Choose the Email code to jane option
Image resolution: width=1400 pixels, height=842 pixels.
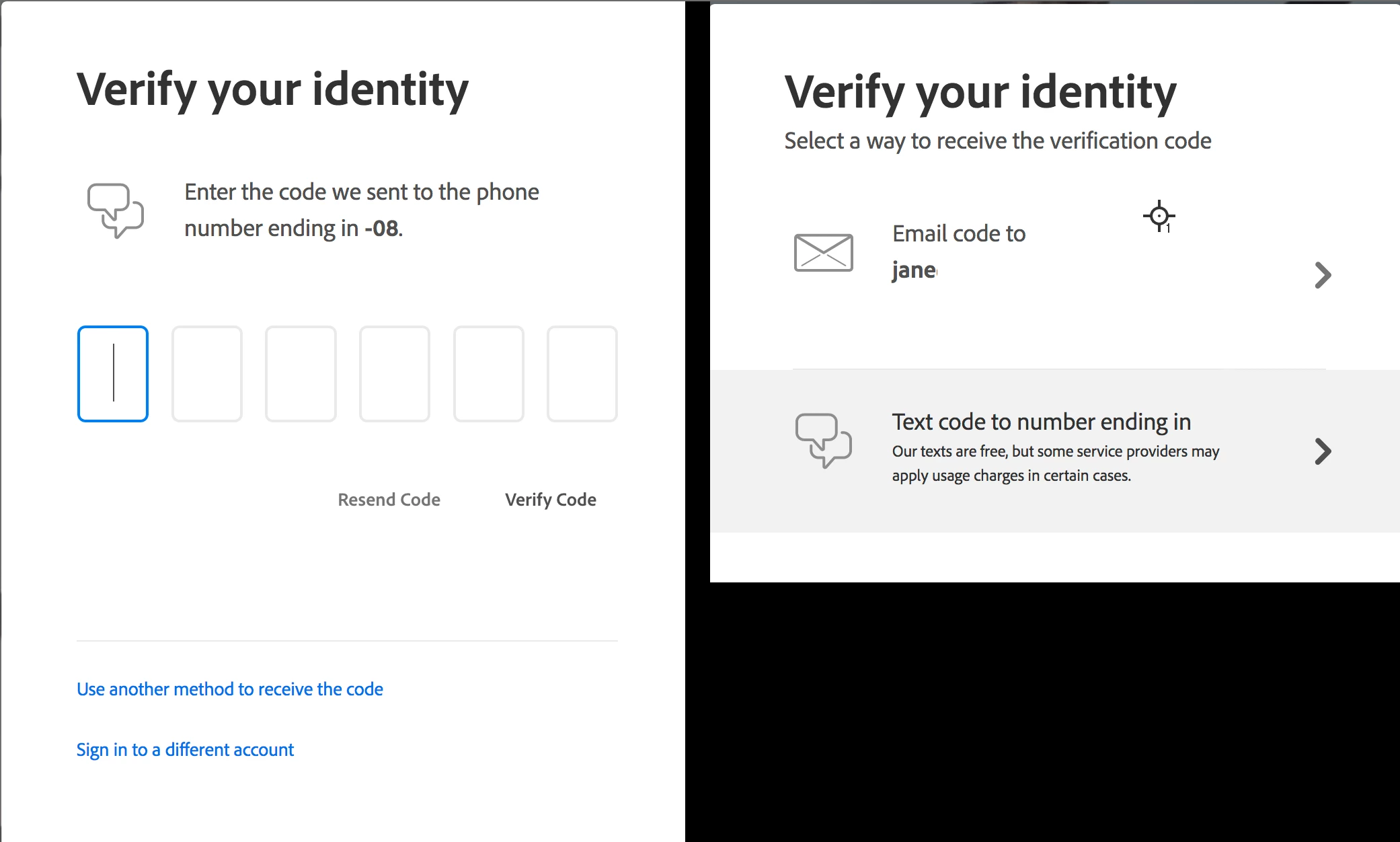958,252
